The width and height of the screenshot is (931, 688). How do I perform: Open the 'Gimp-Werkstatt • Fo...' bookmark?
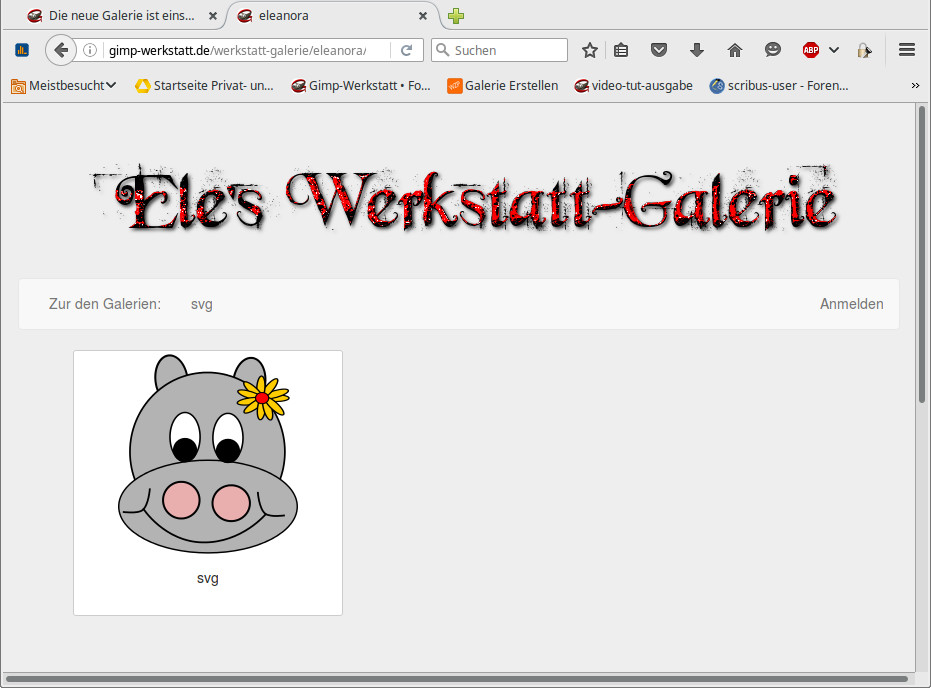(x=360, y=86)
